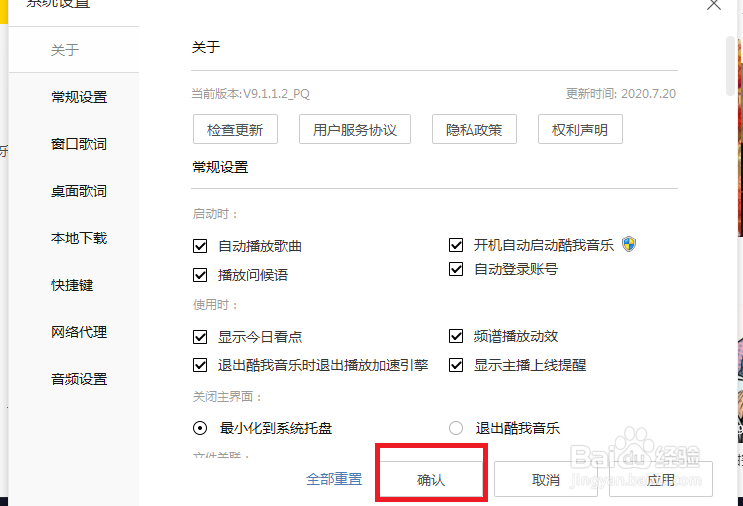Disable 开机自动启动酷我音乐 option
The image size is (743, 506).
pyautogui.click(x=456, y=244)
